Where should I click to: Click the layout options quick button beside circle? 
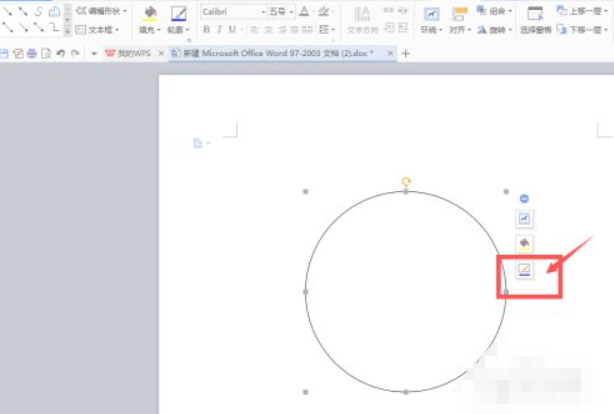pyautogui.click(x=525, y=219)
